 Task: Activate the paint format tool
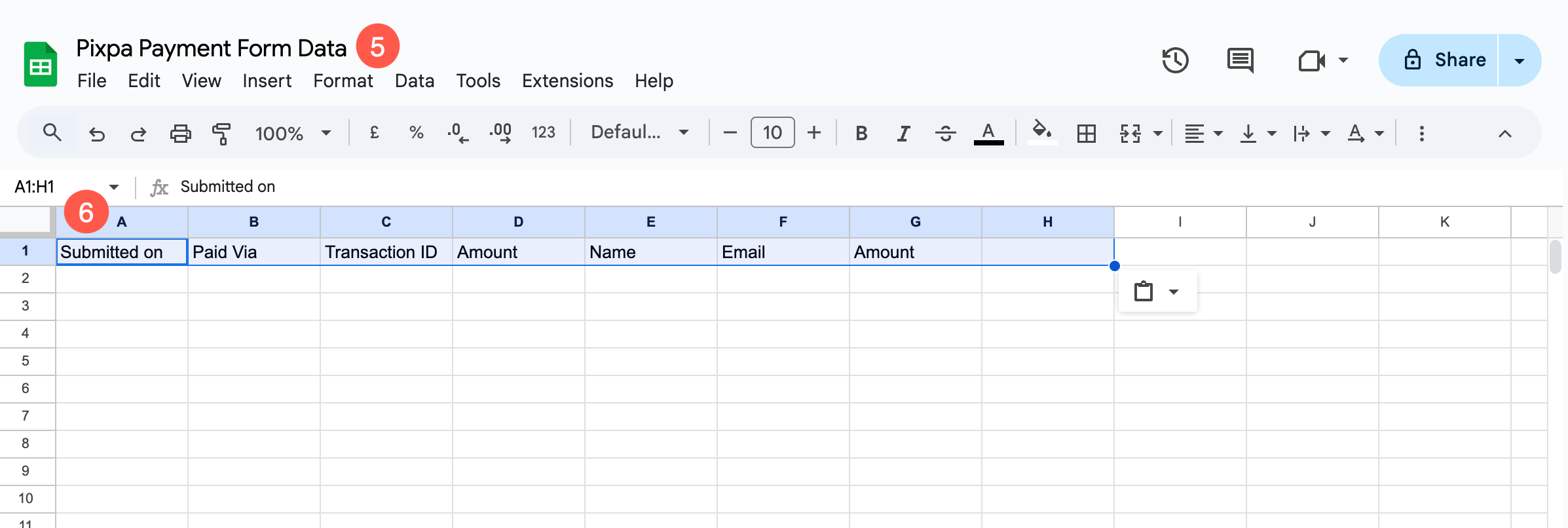pyautogui.click(x=222, y=134)
